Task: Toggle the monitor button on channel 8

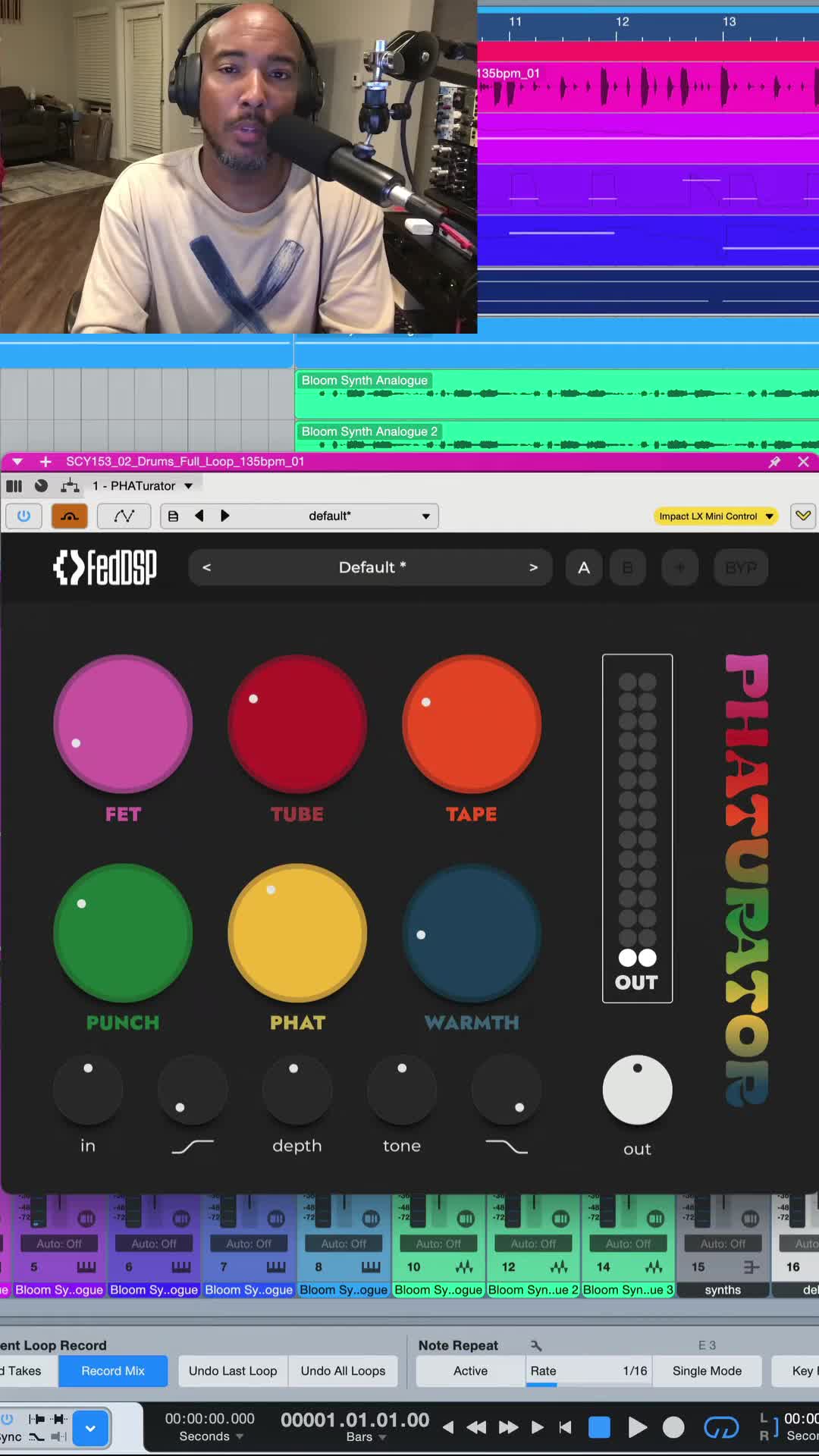Action: click(x=371, y=1219)
